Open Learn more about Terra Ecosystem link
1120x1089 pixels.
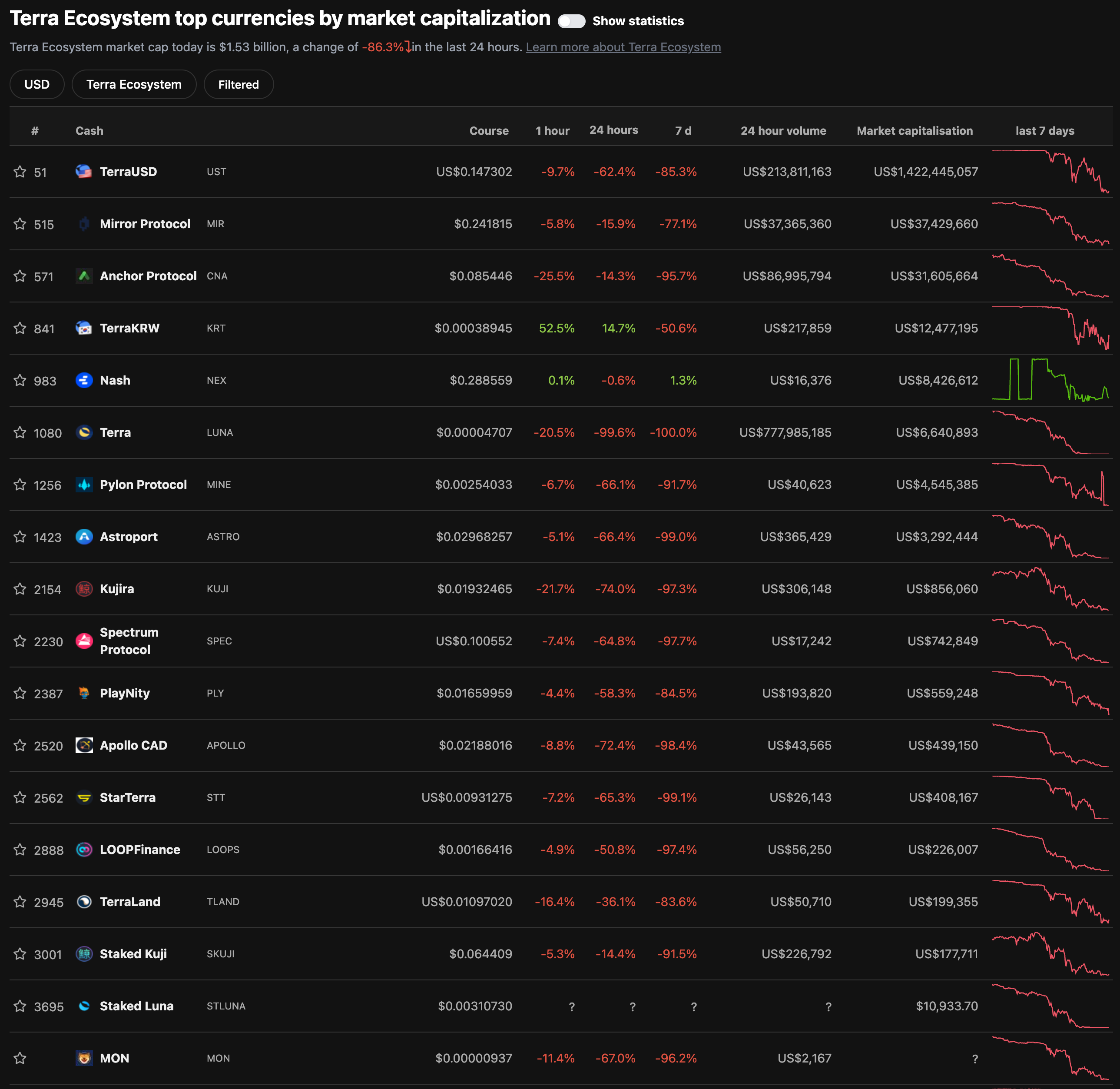click(x=623, y=47)
